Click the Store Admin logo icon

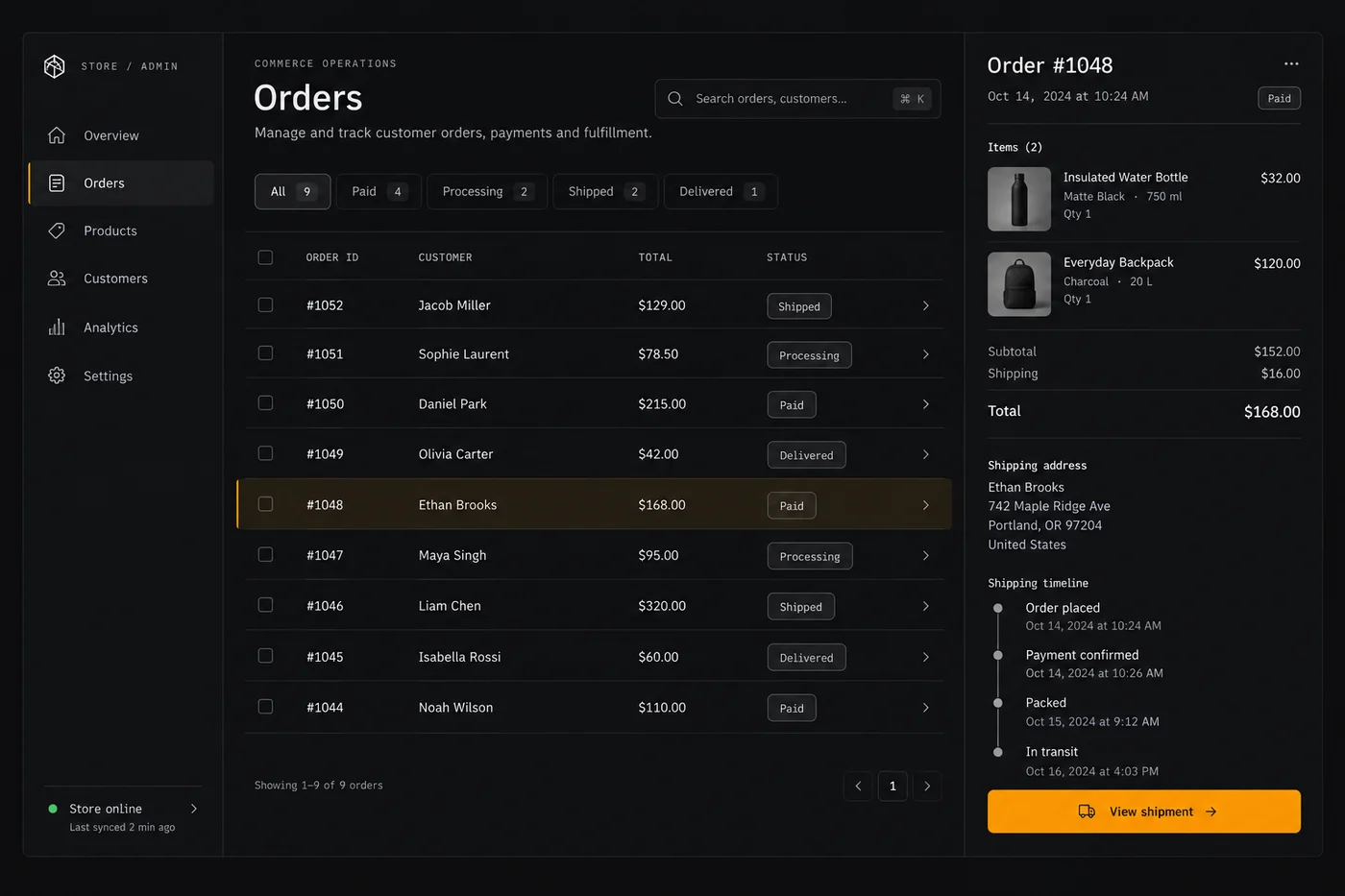pos(55,66)
